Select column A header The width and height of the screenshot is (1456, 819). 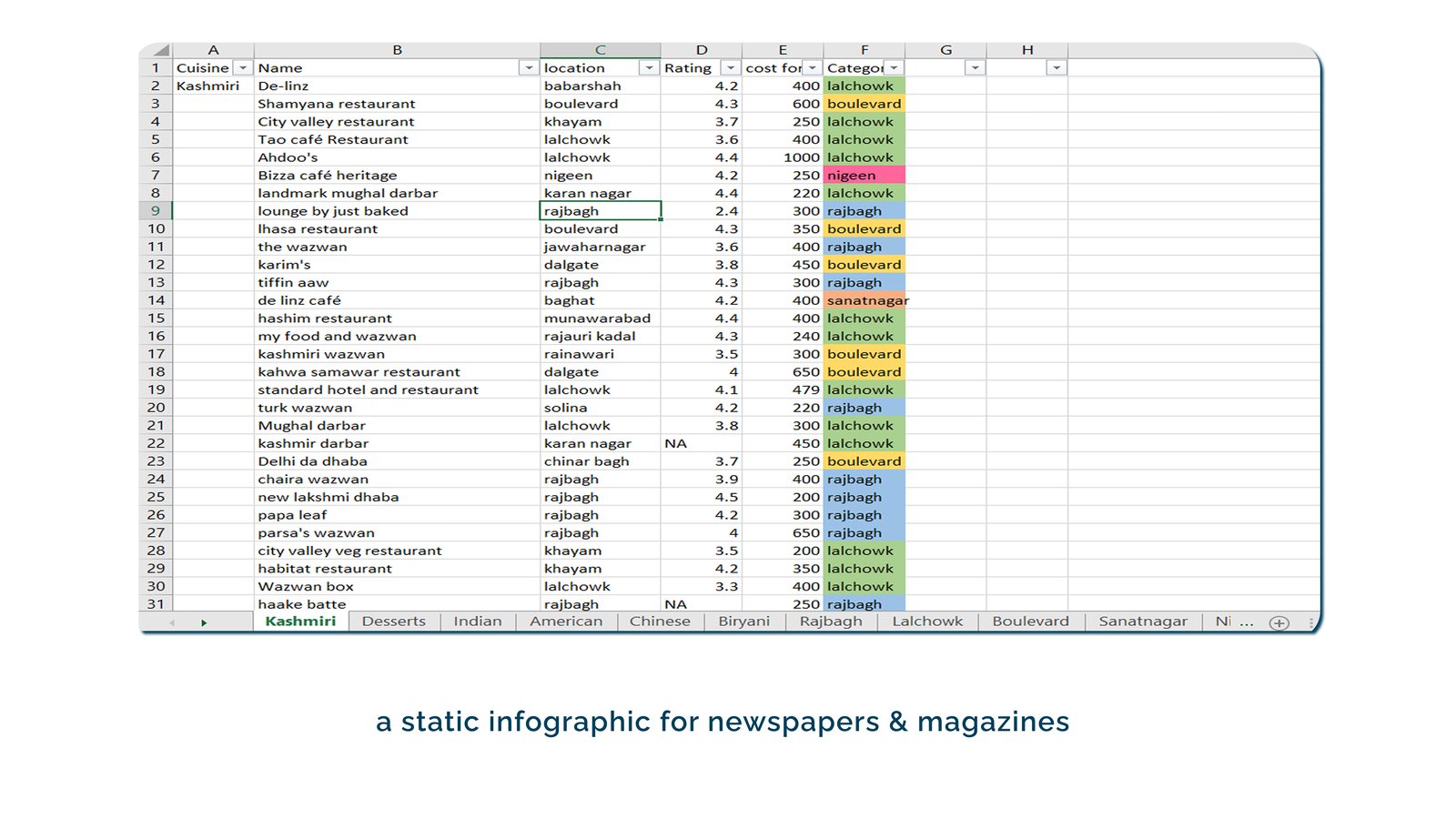pos(213,50)
